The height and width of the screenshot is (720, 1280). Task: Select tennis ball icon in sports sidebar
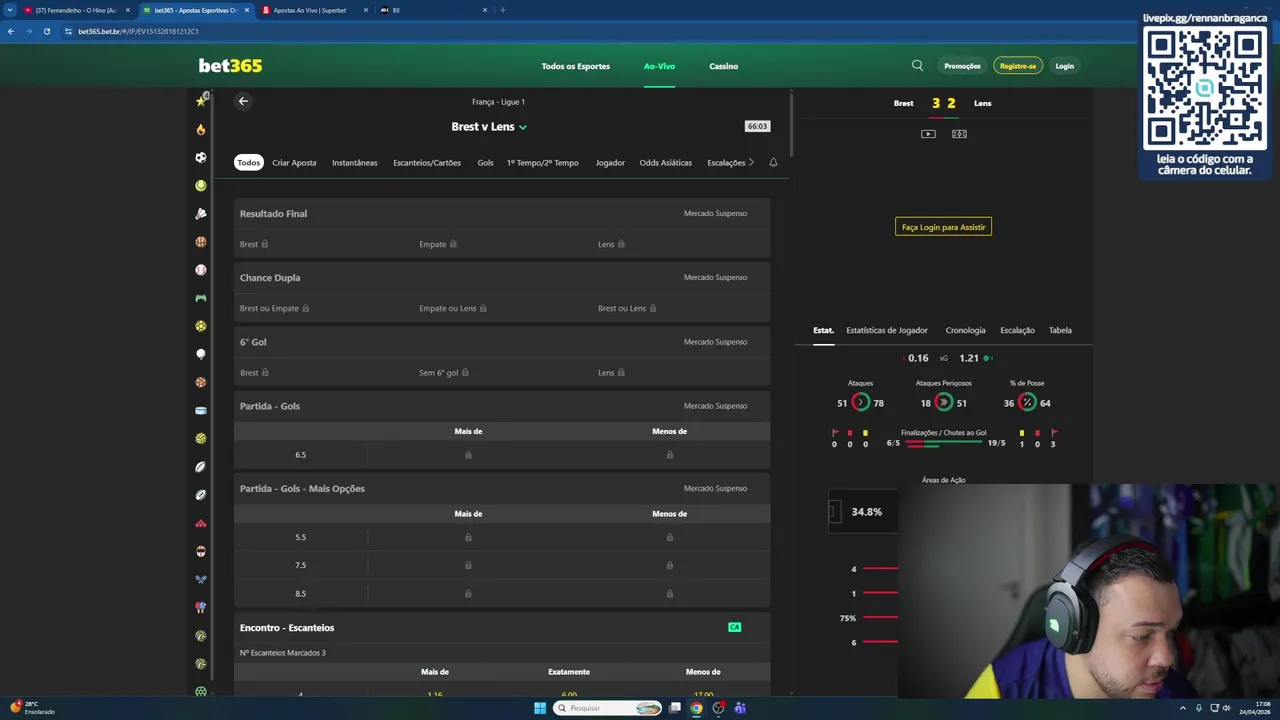[x=201, y=185]
